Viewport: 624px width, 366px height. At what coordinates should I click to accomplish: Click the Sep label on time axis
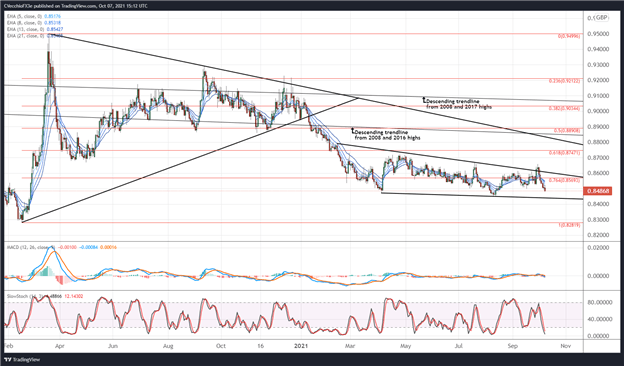[x=513, y=346]
